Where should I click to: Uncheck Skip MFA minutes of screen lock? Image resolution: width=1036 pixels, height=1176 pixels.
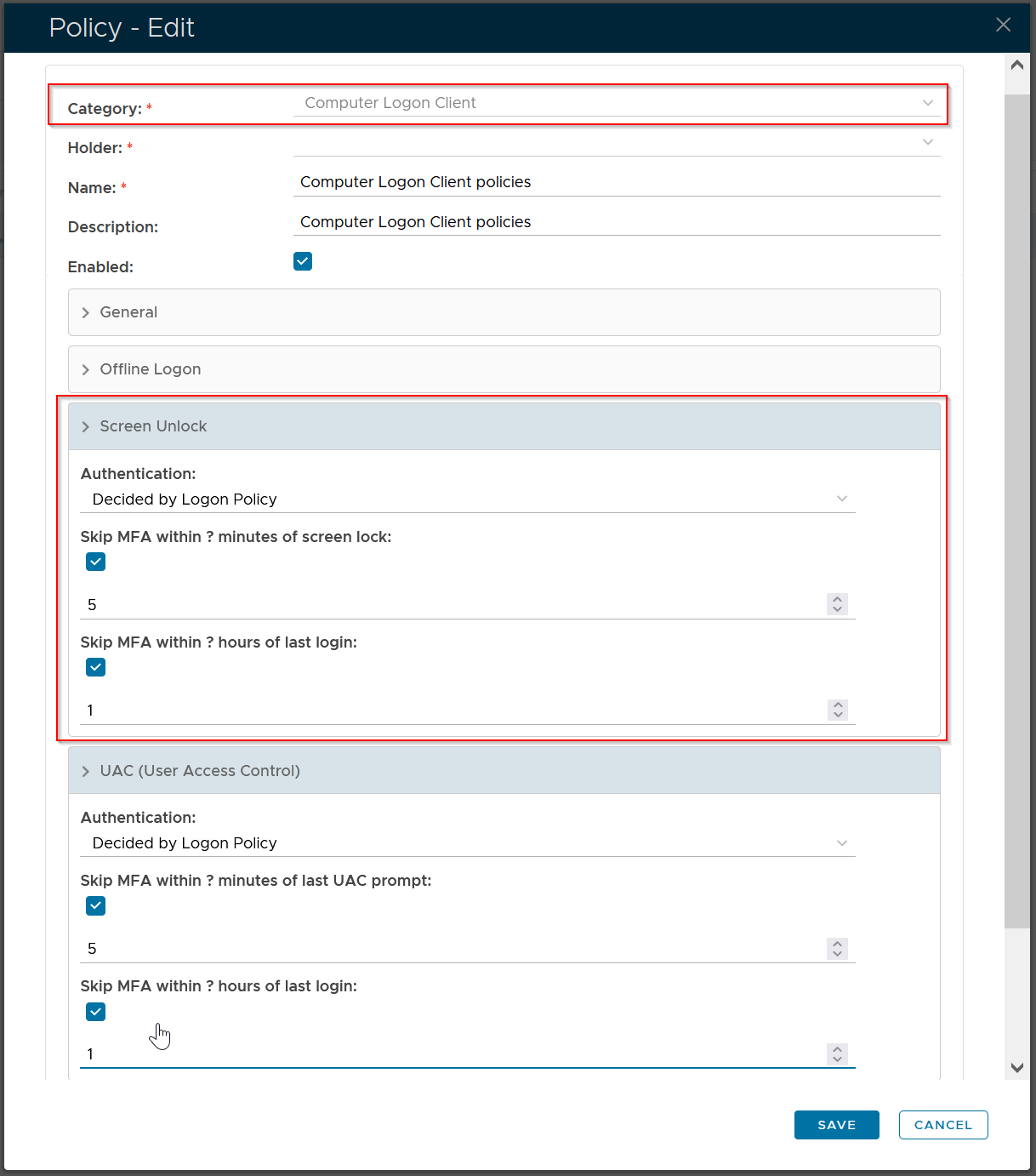(96, 562)
